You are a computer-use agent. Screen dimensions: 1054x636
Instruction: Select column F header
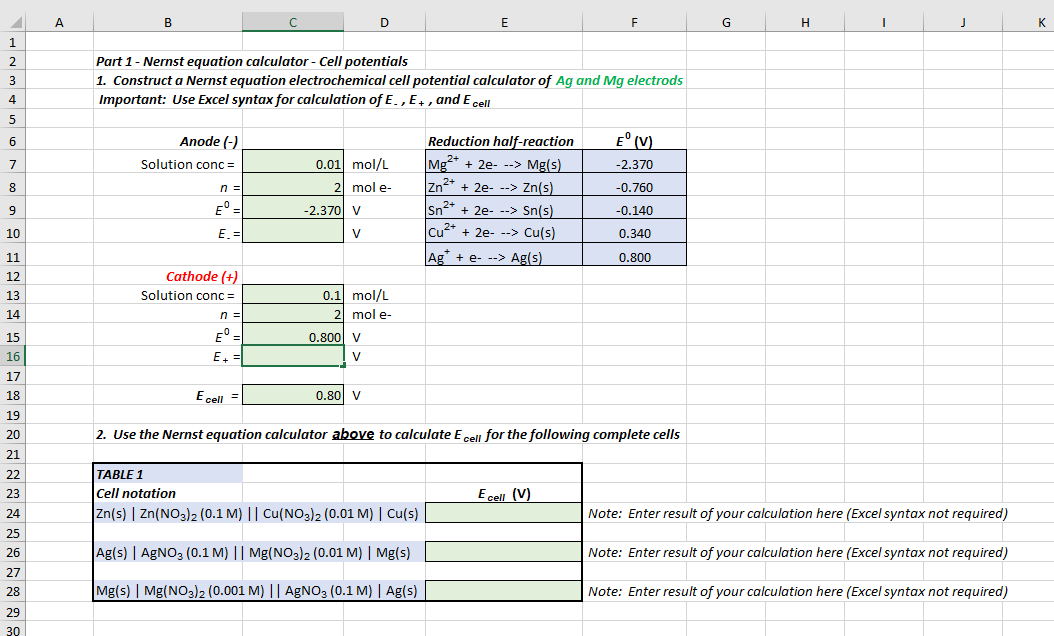(634, 22)
